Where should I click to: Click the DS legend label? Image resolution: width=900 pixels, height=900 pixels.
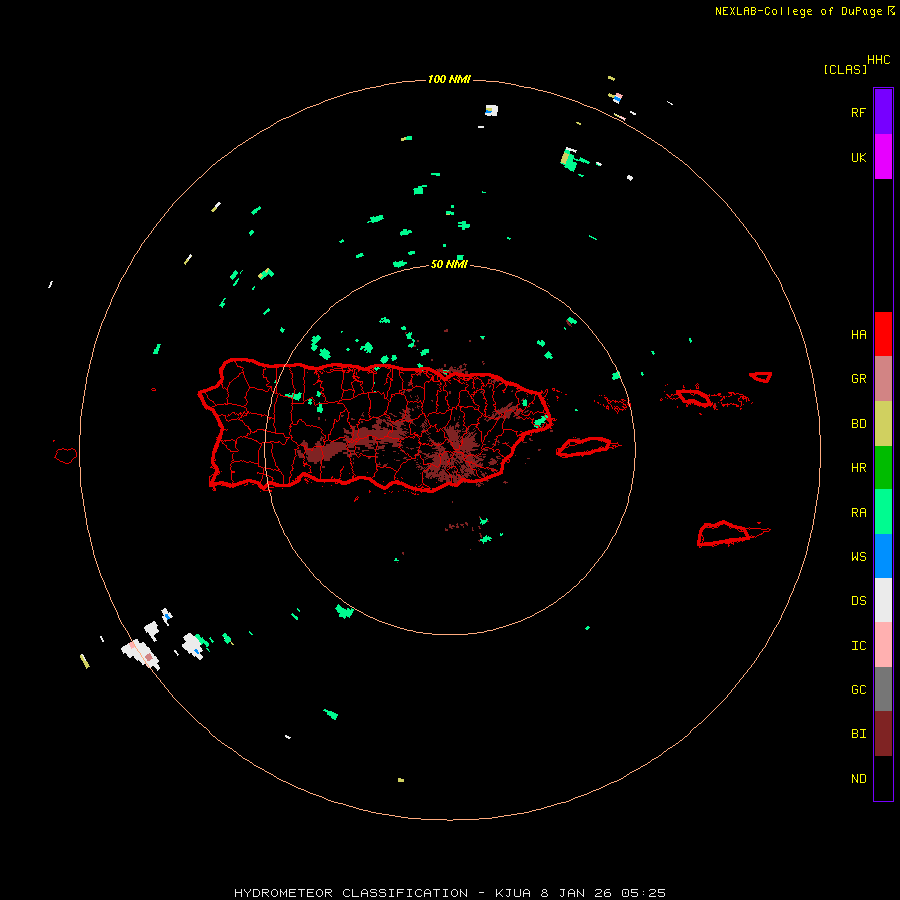858,601
